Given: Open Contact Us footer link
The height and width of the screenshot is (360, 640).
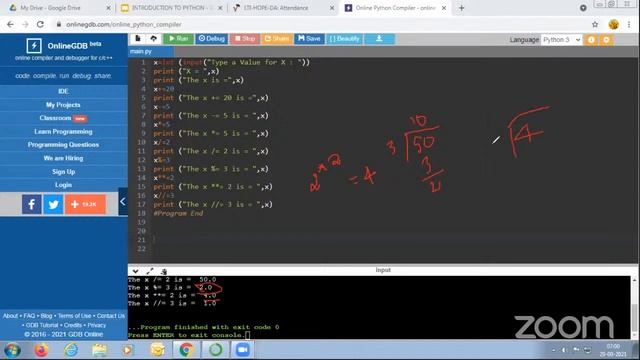Looking at the screenshot, I should tap(111, 316).
